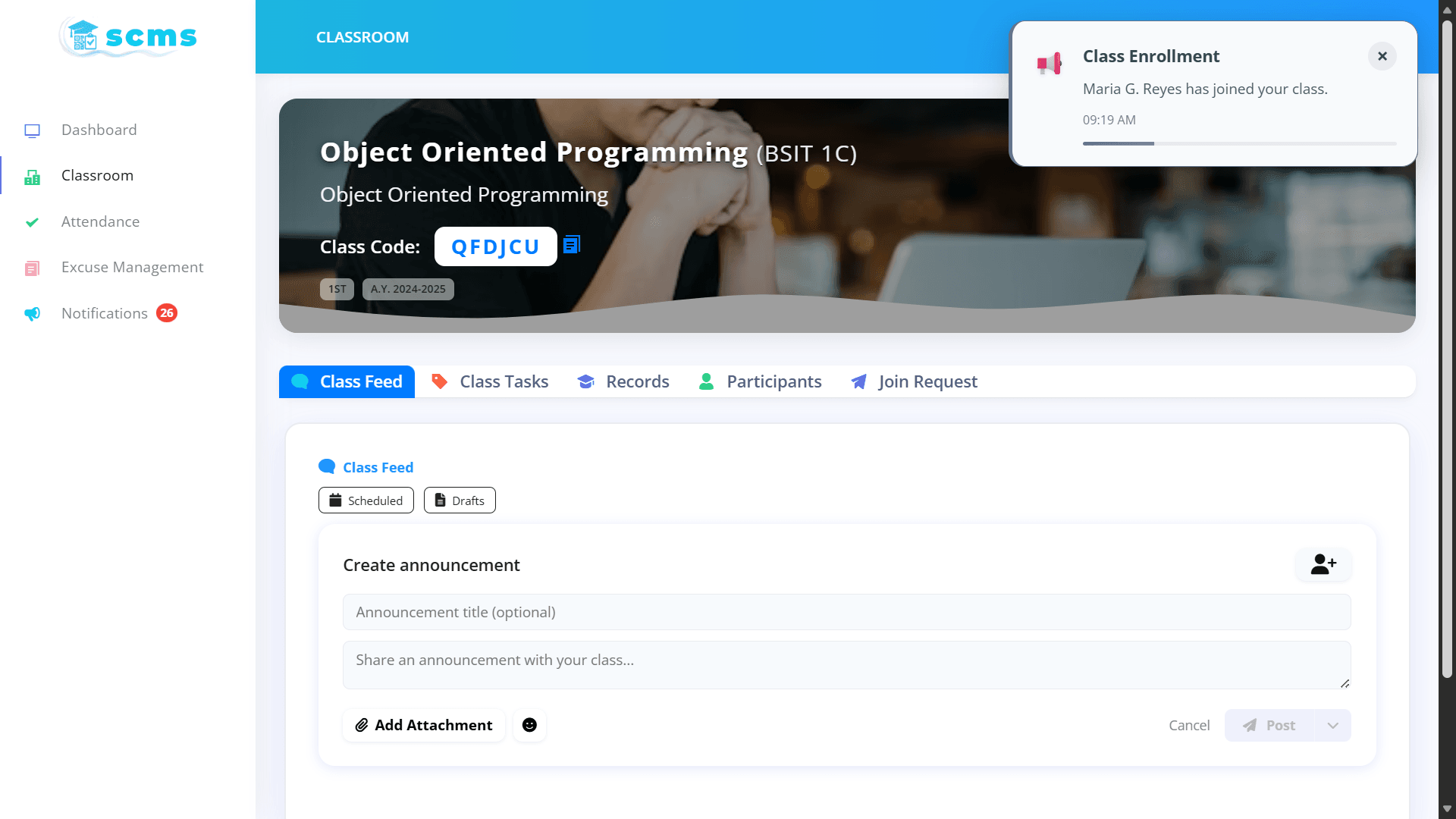Expand the Post options dropdown arrow
Image resolution: width=1456 pixels, height=819 pixels.
point(1332,725)
